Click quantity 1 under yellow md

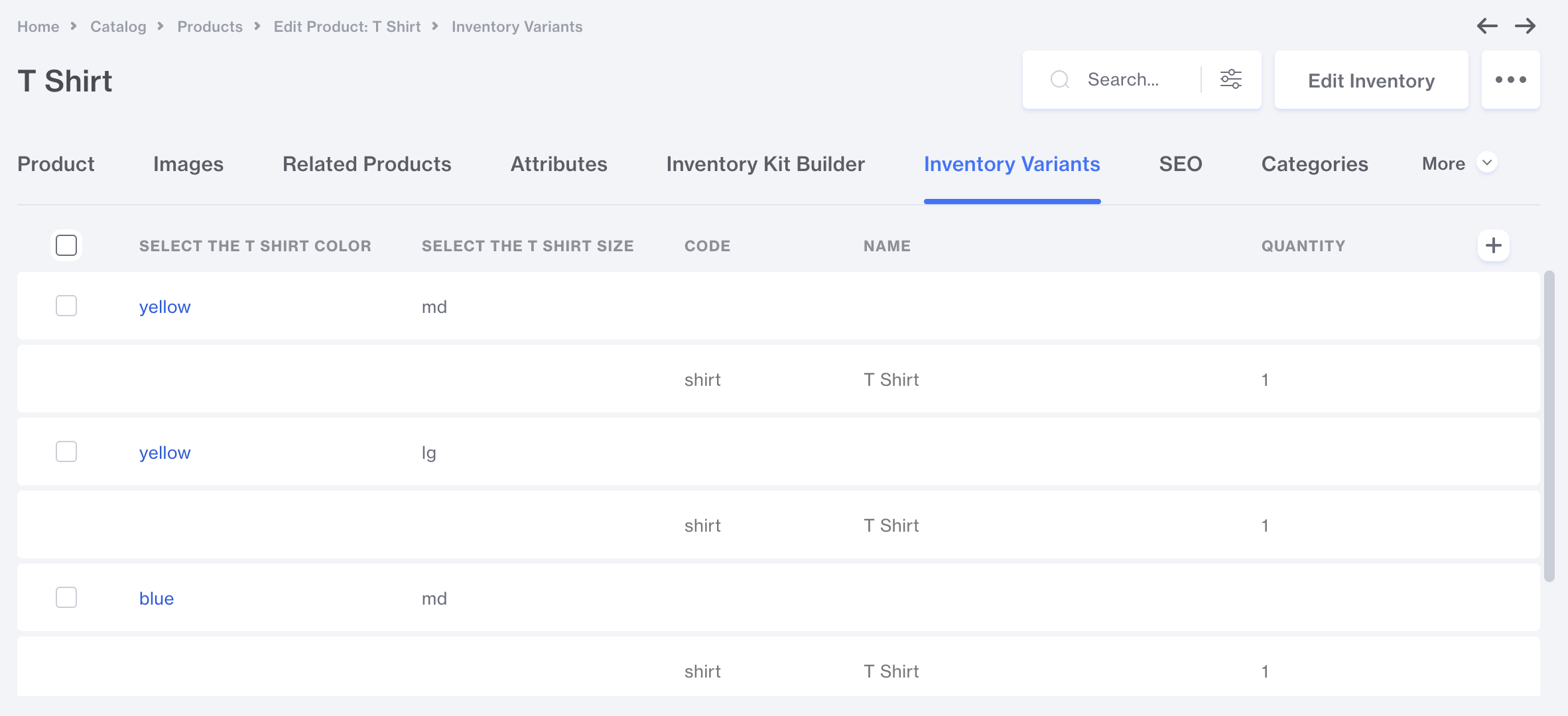click(1265, 380)
